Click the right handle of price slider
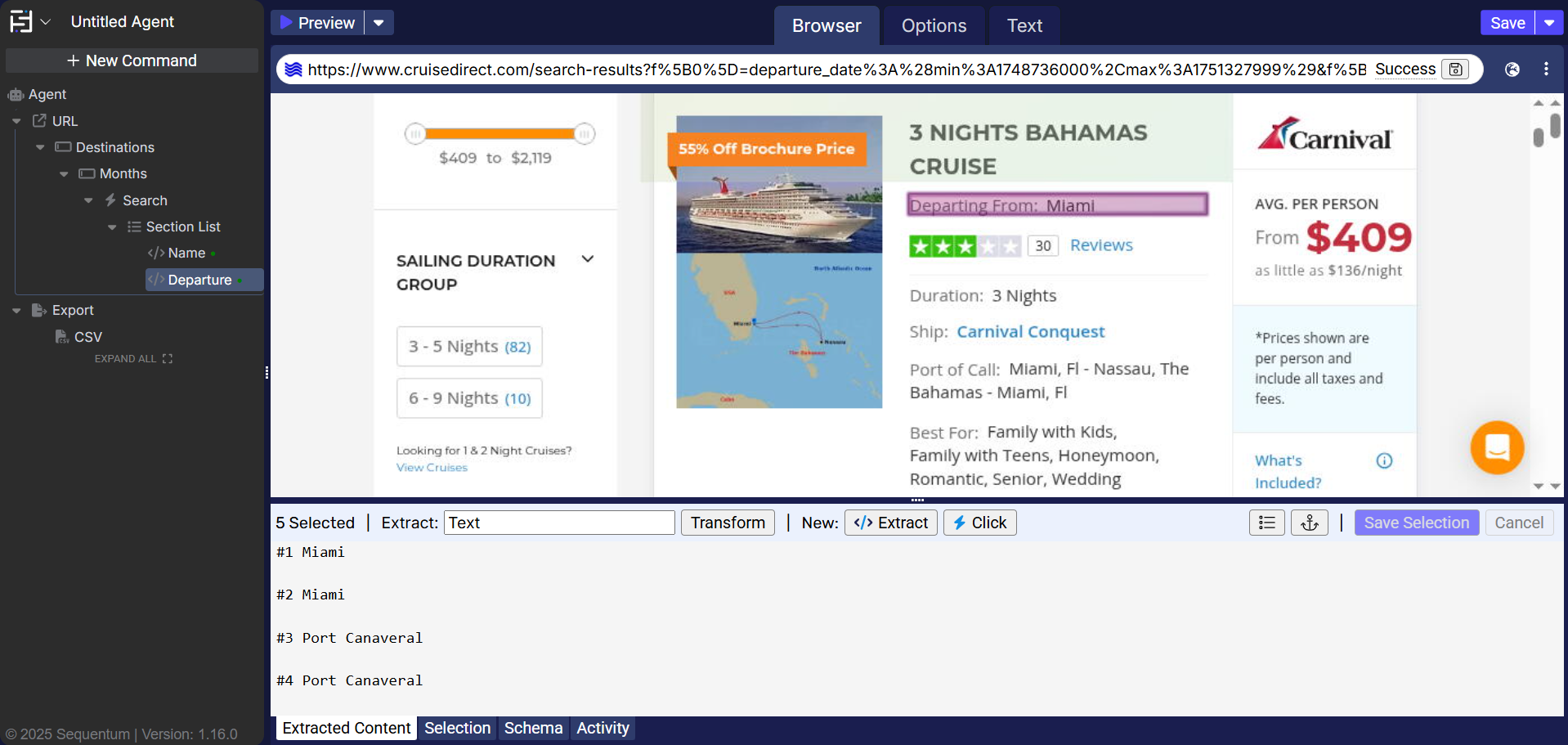This screenshot has width=1568, height=745. pyautogui.click(x=584, y=133)
